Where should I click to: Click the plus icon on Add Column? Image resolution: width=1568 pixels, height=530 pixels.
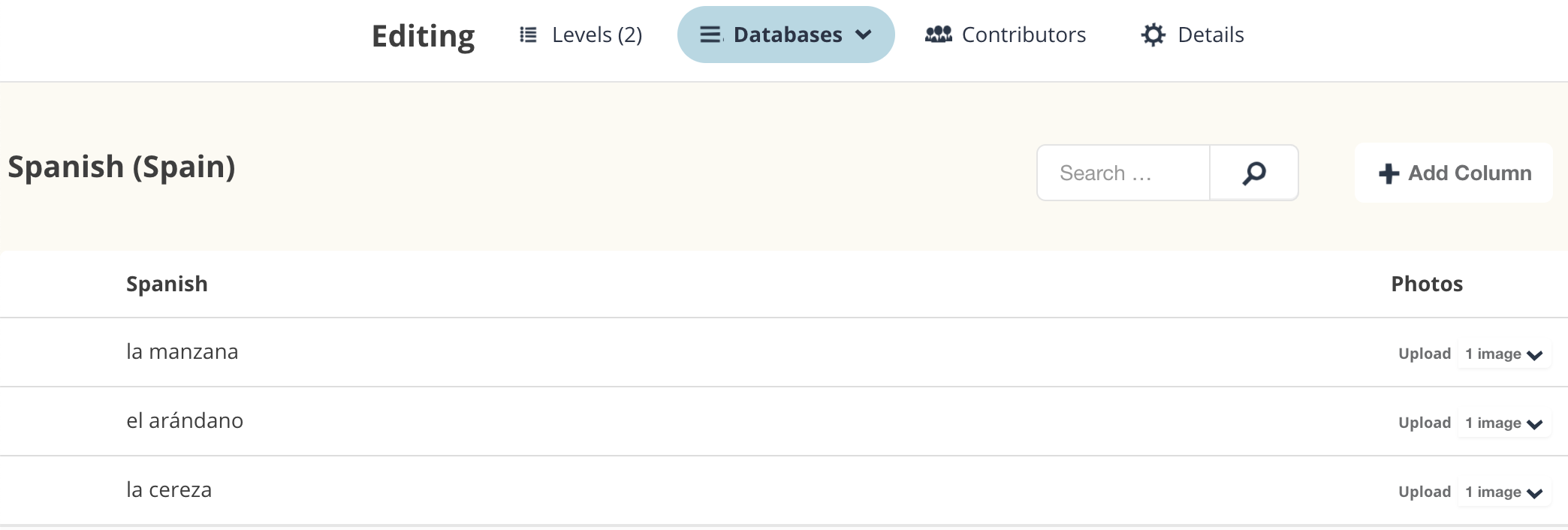[1389, 173]
